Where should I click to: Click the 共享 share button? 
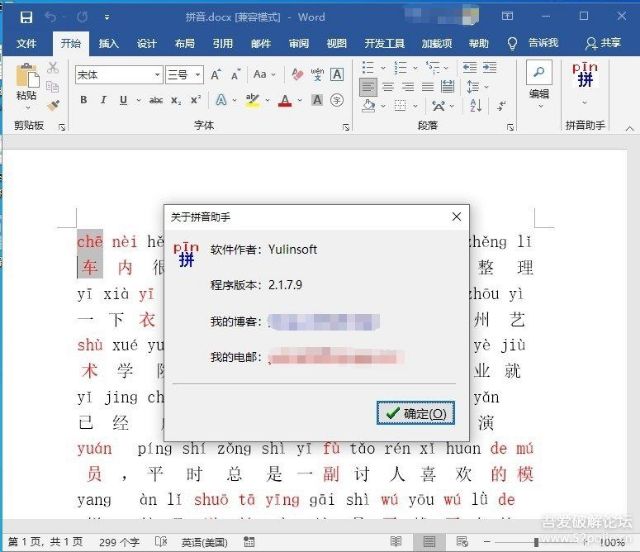pos(603,43)
